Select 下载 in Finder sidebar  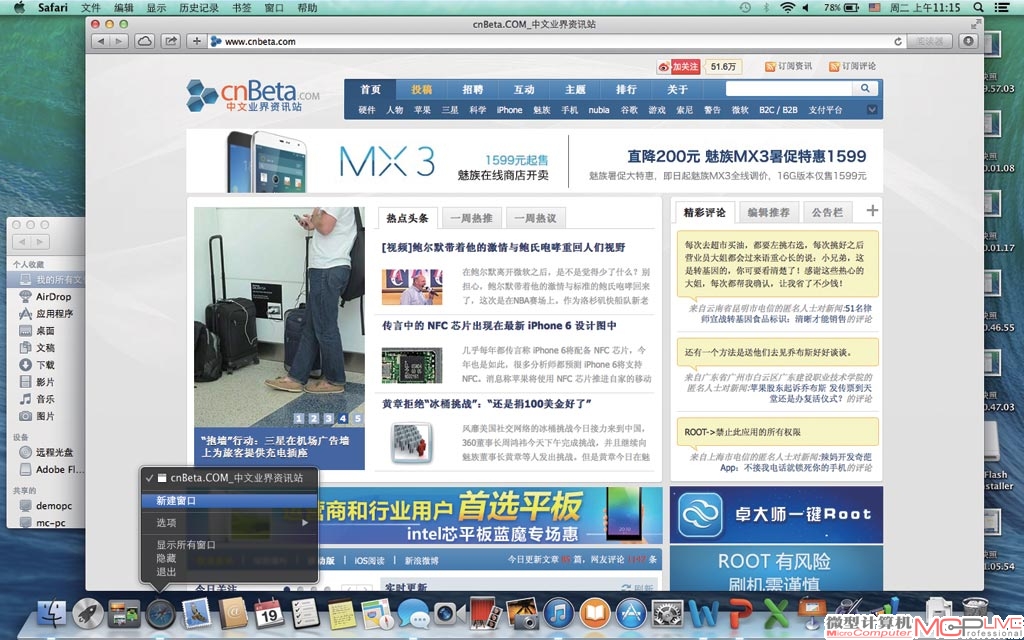[x=45, y=364]
